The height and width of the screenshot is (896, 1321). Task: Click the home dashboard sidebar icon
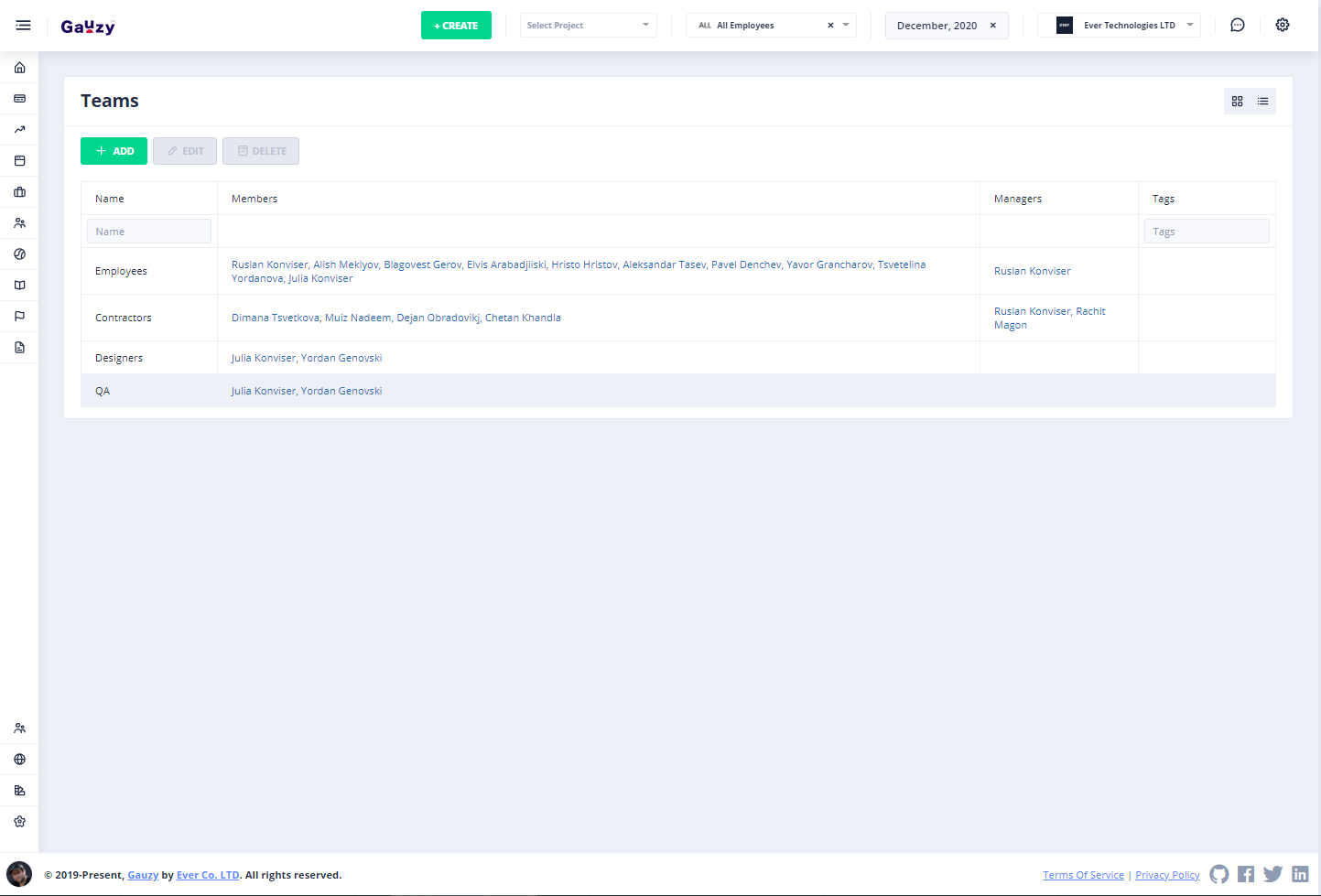[19, 68]
